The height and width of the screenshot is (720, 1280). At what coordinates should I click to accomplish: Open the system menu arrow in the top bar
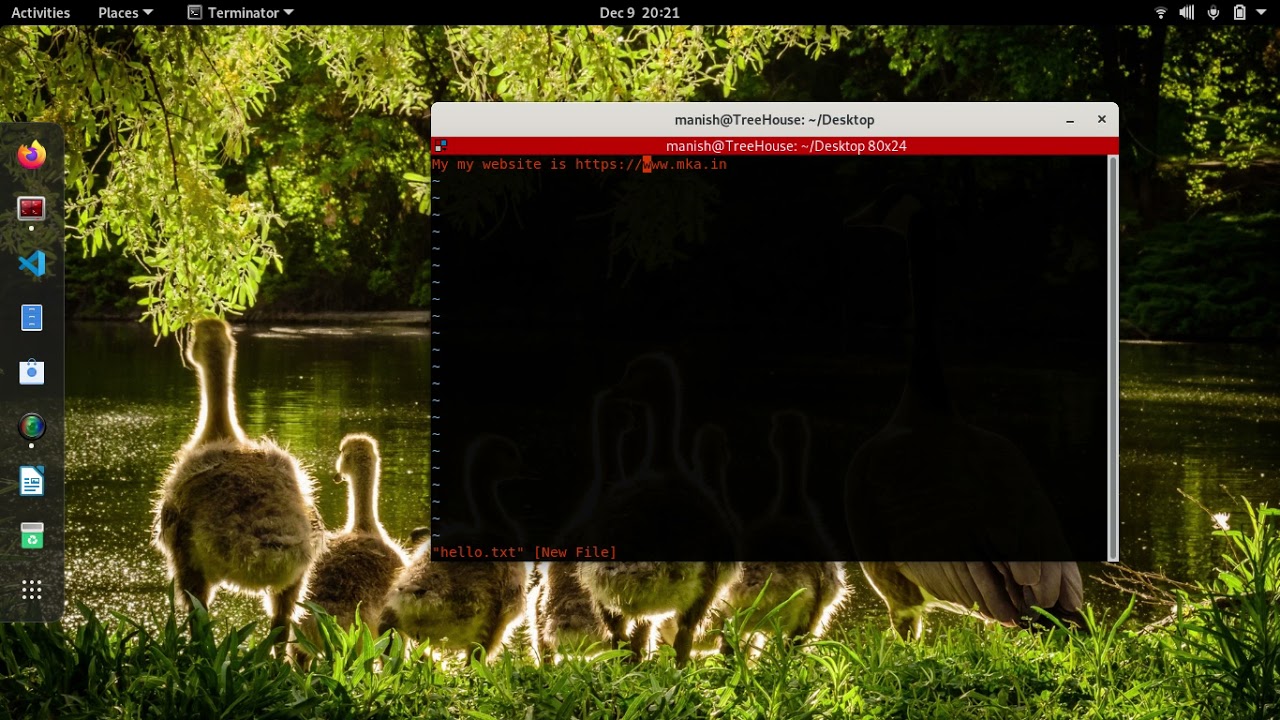[x=1263, y=13]
